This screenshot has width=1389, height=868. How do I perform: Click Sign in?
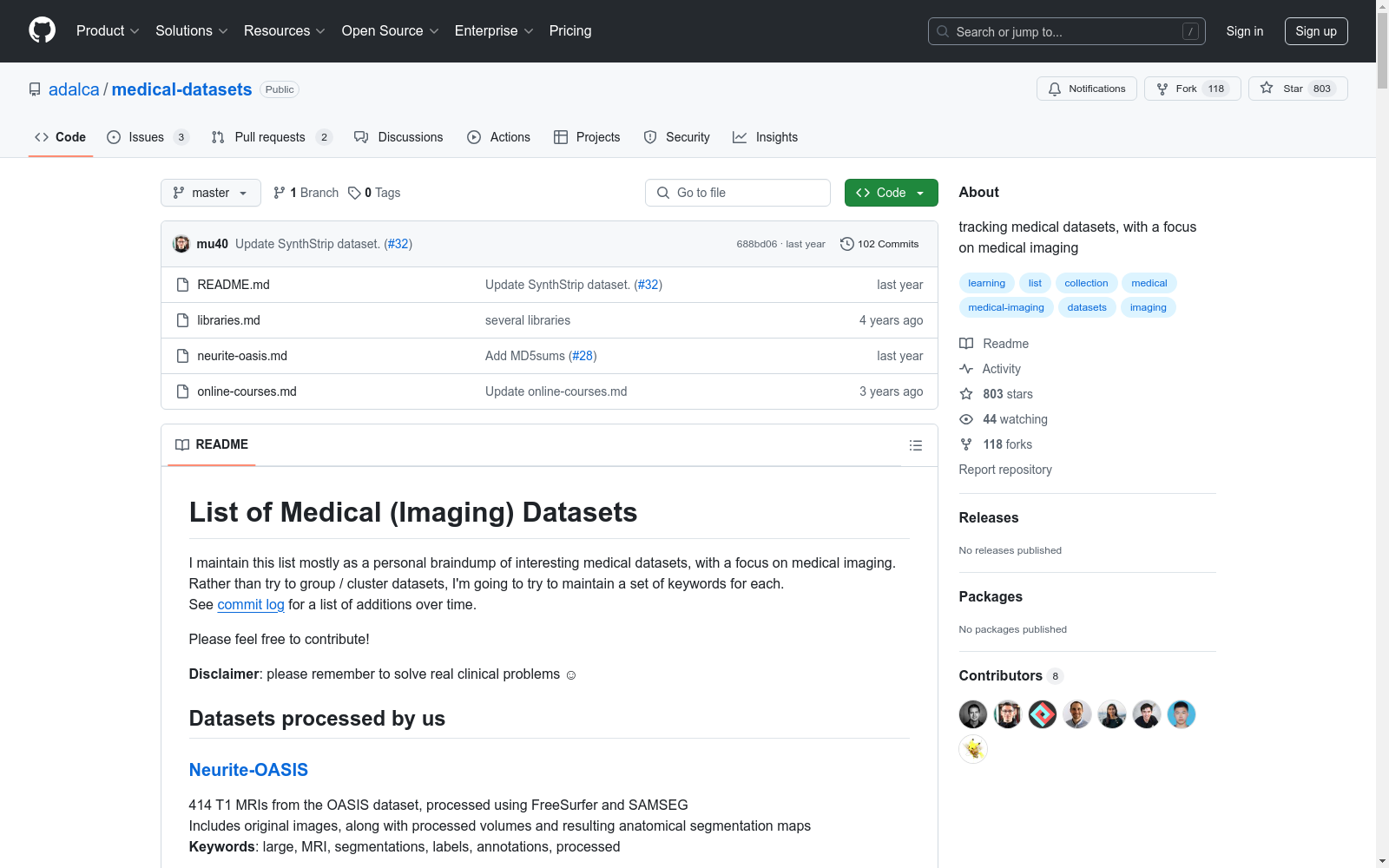tap(1245, 31)
